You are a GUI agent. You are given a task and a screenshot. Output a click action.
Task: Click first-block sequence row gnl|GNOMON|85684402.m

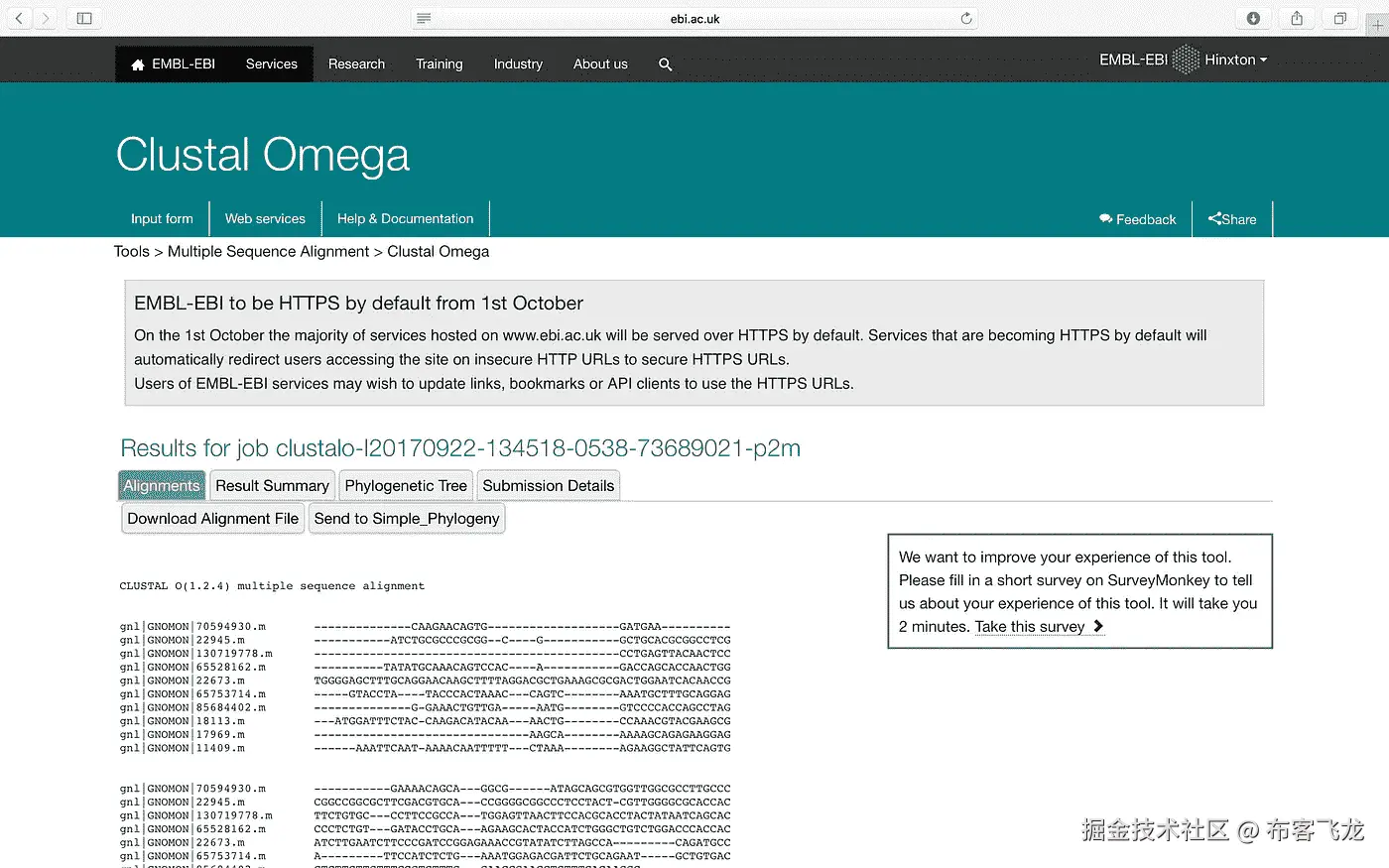[425, 707]
